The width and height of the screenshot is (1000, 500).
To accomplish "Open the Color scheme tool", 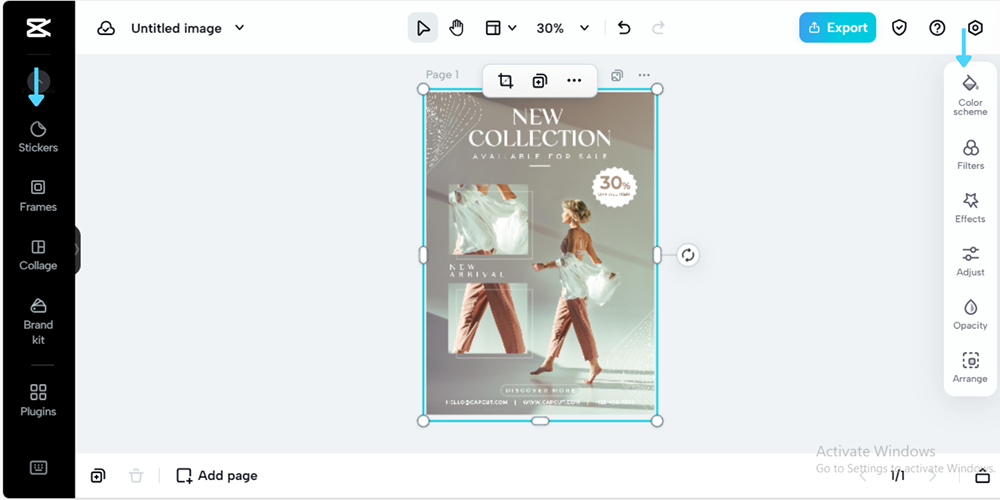I will (970, 95).
